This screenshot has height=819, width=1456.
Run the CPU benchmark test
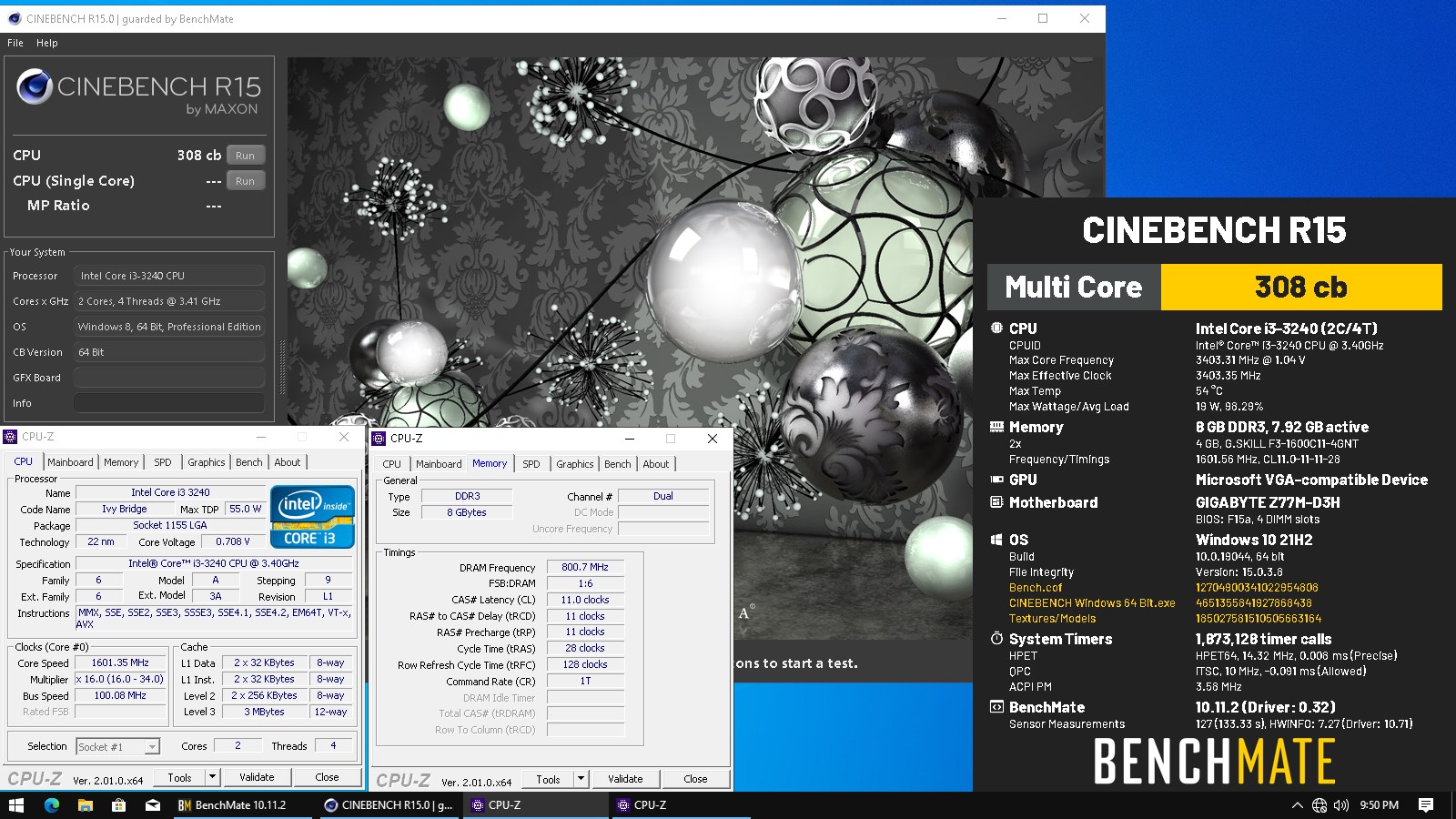click(246, 156)
